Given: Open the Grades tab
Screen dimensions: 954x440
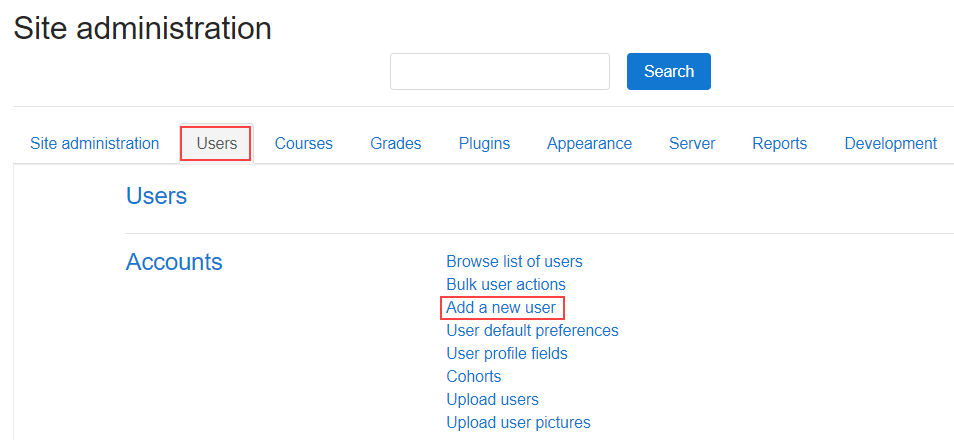Looking at the screenshot, I should point(395,144).
